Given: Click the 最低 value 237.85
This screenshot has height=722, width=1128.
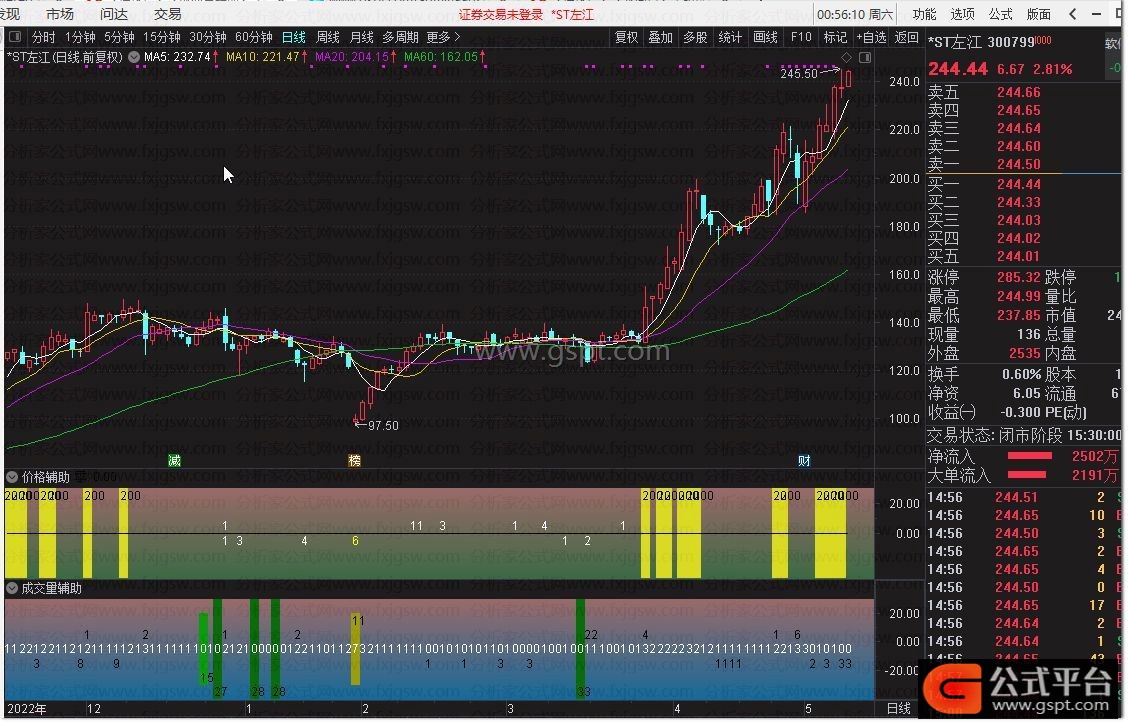Looking at the screenshot, I should [x=1019, y=315].
